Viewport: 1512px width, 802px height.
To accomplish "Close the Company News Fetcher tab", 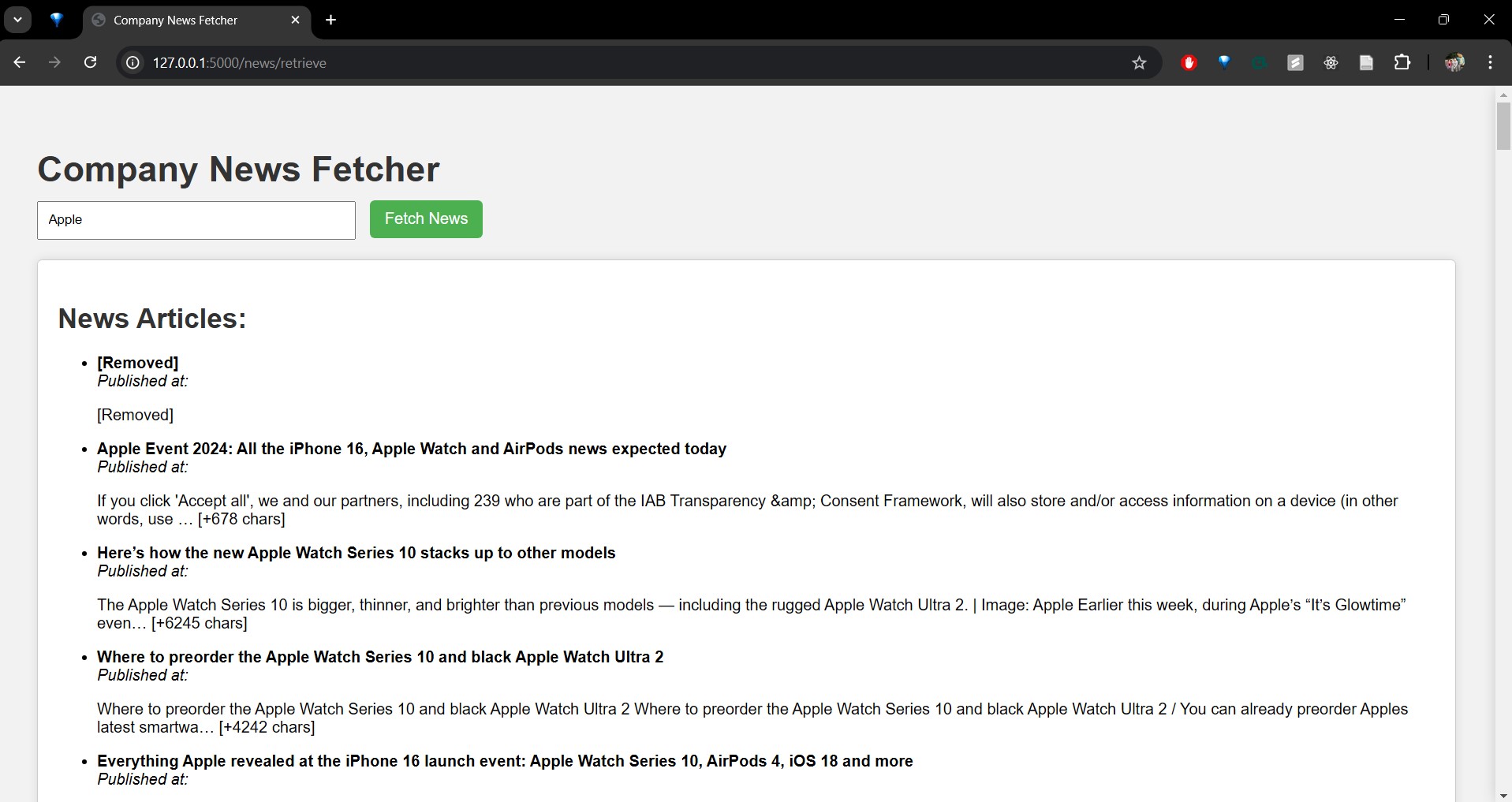I will coord(295,21).
